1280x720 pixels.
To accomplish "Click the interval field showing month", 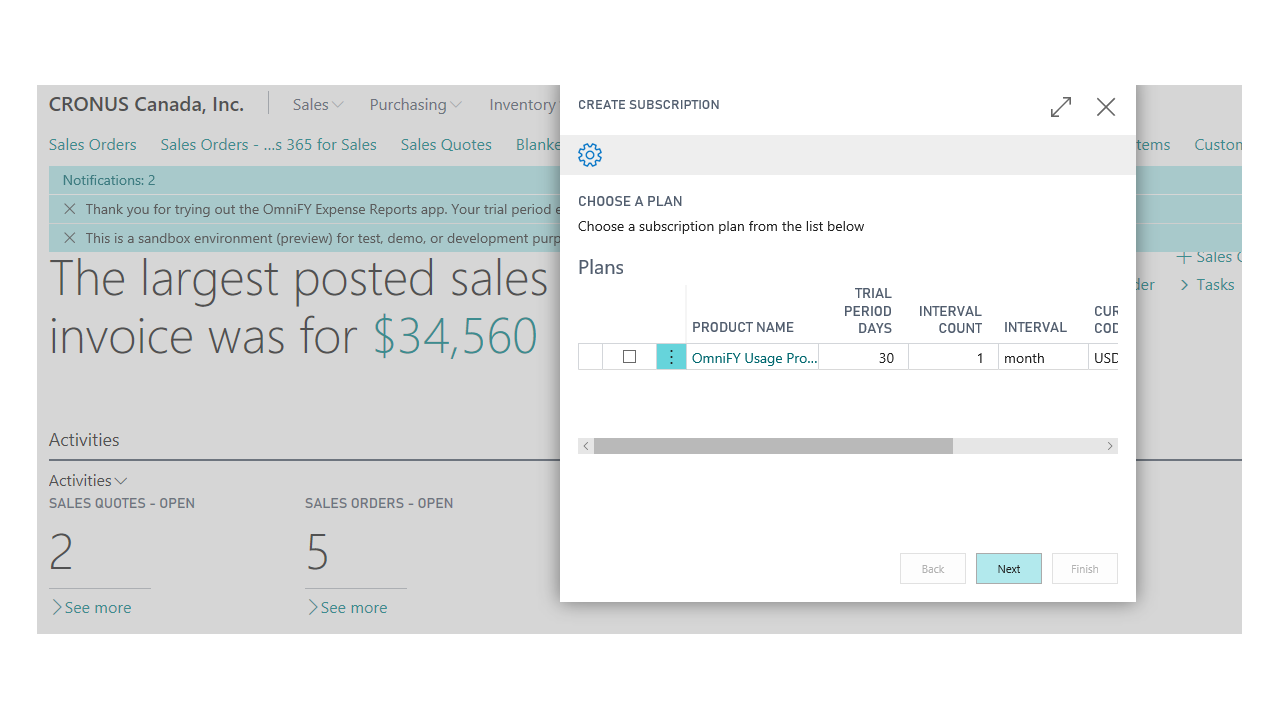I will pos(1042,358).
